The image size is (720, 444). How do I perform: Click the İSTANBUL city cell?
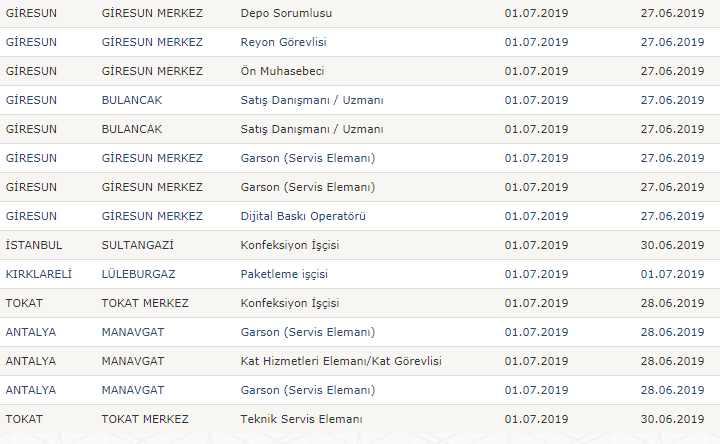coord(34,245)
